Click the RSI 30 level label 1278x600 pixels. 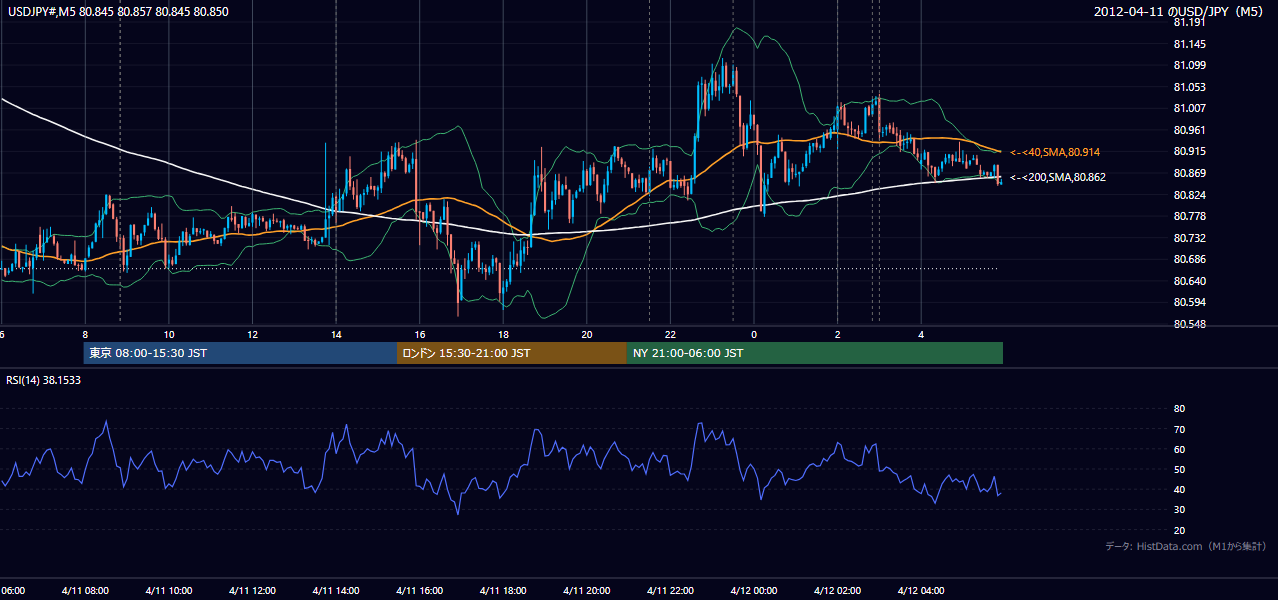1179,510
